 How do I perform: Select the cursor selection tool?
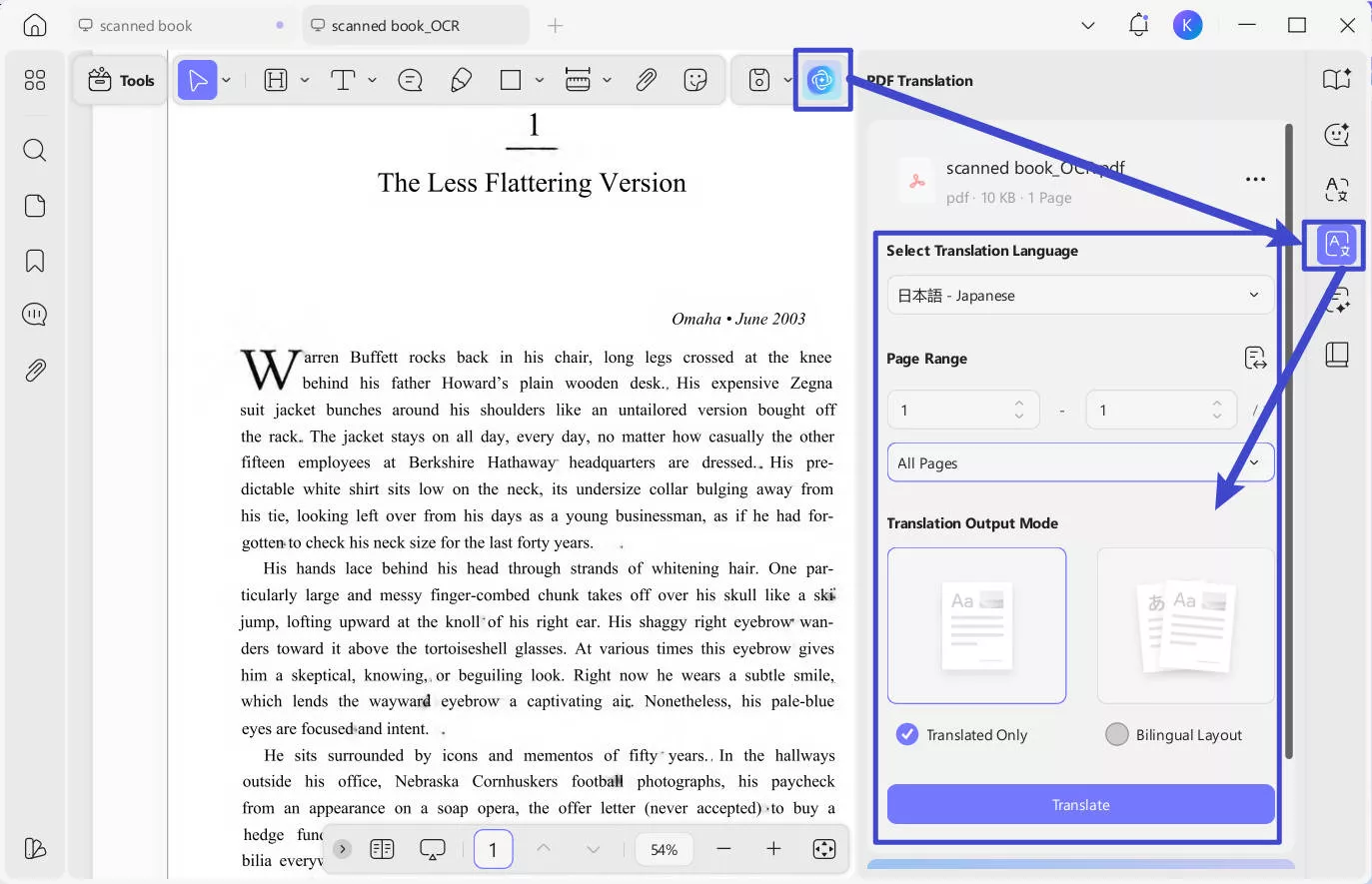point(198,80)
